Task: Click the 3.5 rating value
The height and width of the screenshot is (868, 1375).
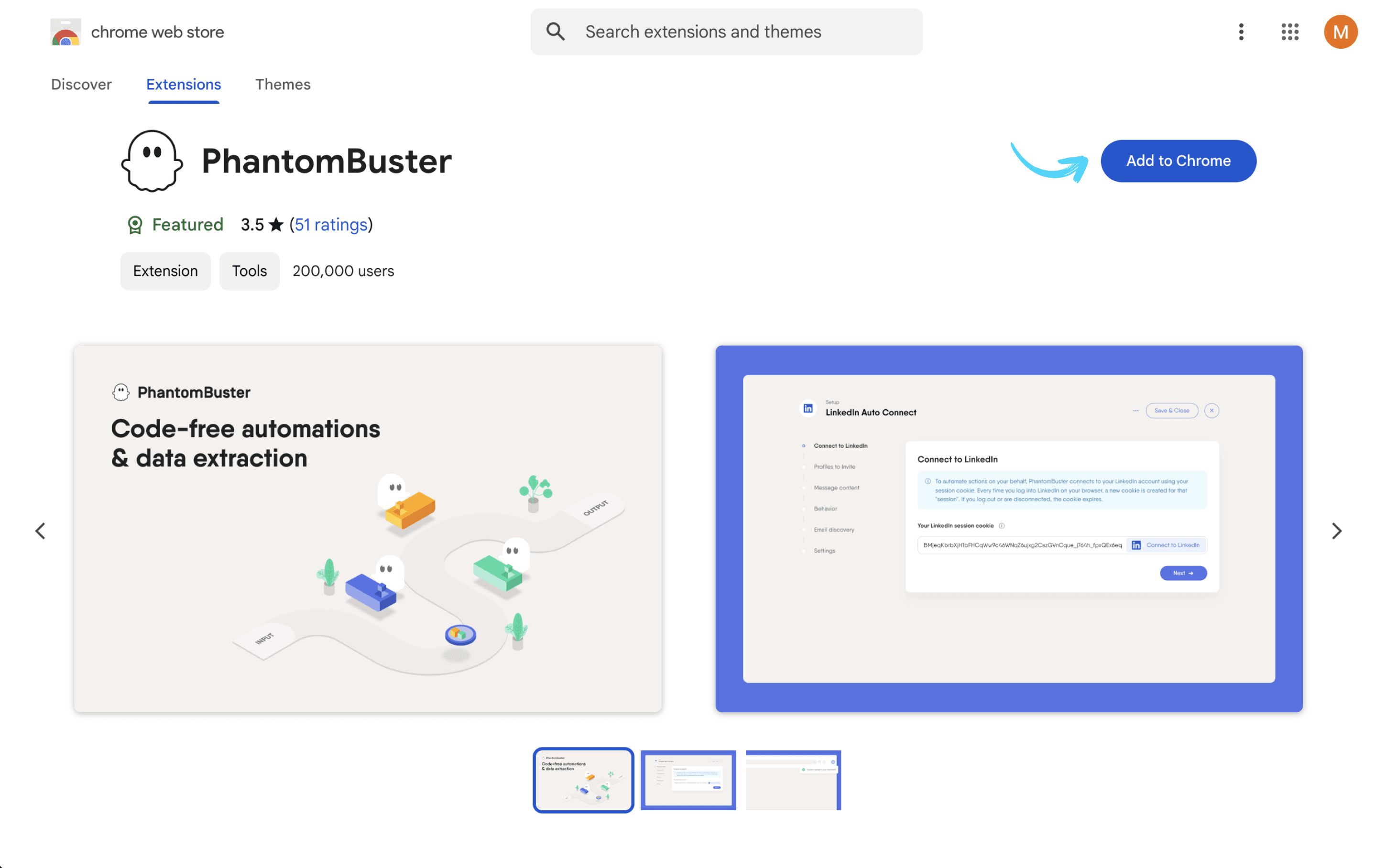Action: 252,225
